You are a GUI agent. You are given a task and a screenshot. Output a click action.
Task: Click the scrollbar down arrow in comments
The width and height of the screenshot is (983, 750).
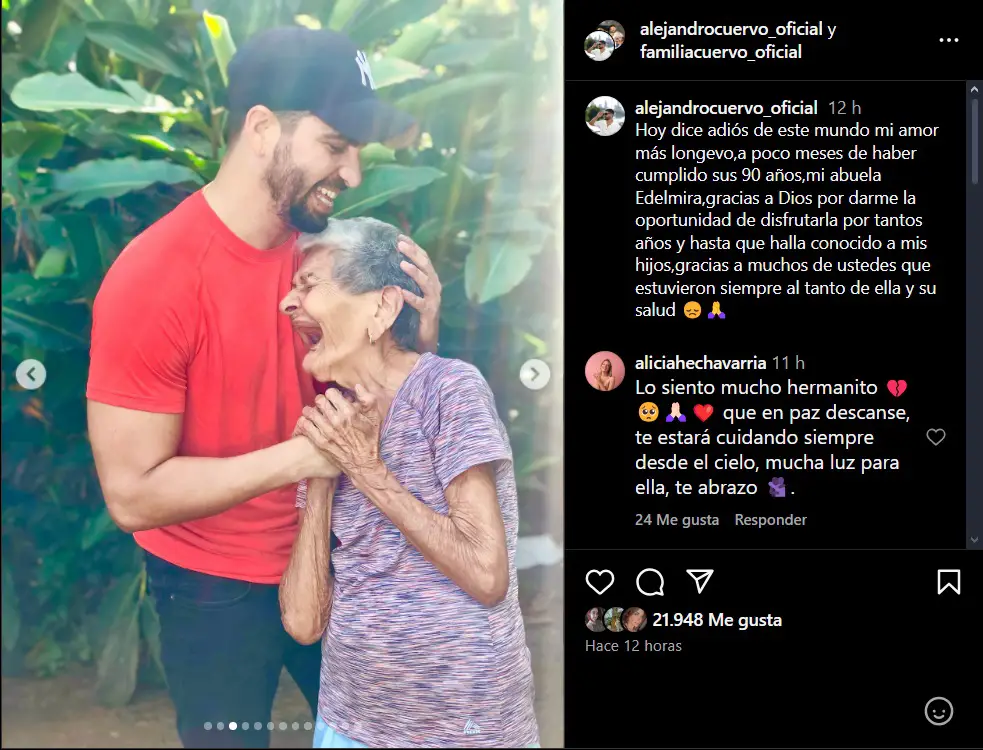[x=974, y=539]
